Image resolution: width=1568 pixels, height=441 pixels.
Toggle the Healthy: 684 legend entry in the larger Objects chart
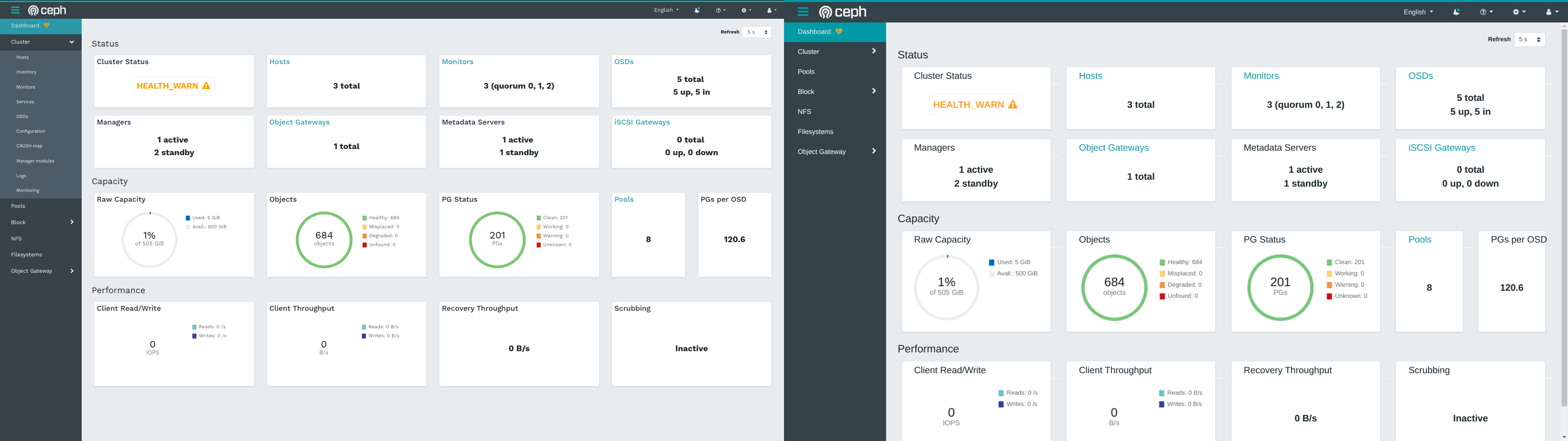[x=1180, y=262]
